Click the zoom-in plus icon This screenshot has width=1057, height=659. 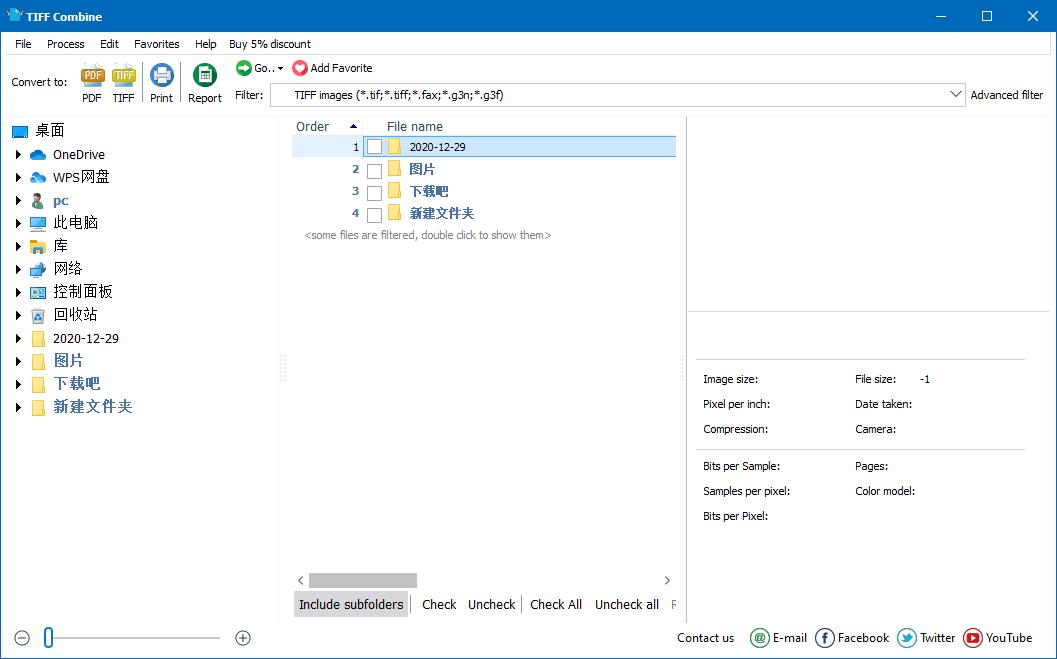tap(243, 638)
